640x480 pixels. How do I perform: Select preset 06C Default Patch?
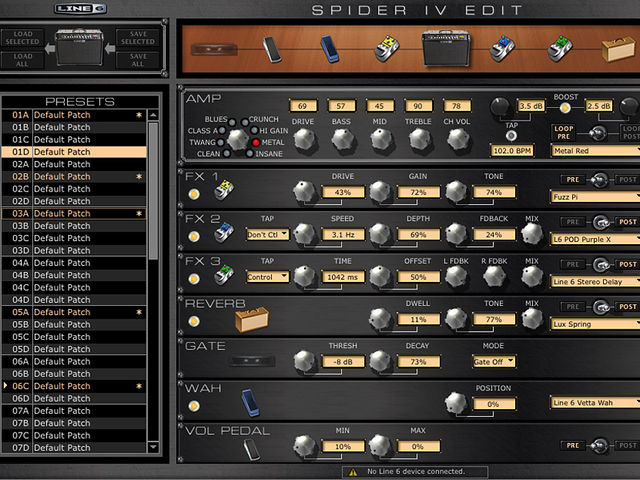(74, 386)
